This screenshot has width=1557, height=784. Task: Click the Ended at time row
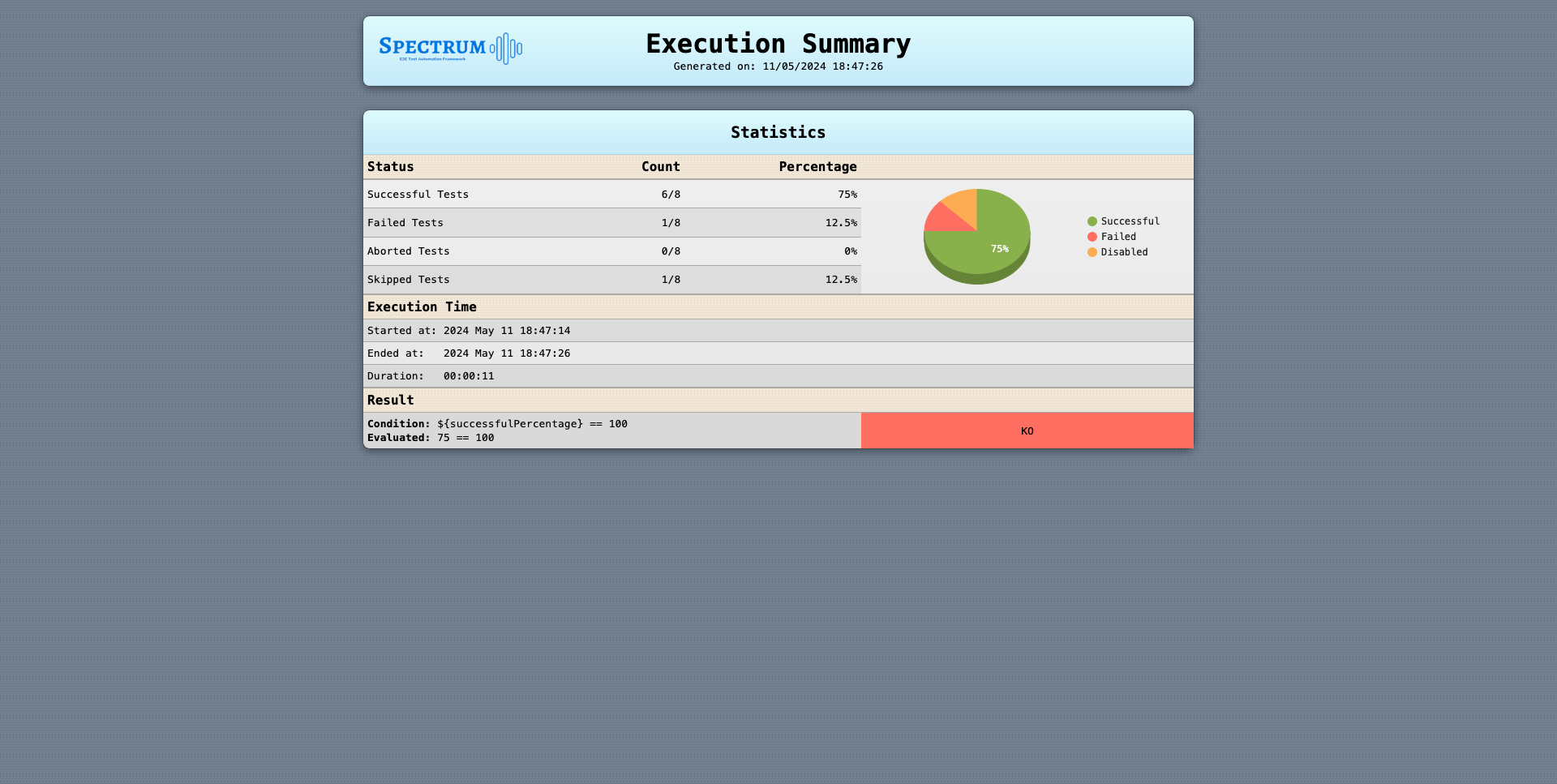(x=778, y=353)
